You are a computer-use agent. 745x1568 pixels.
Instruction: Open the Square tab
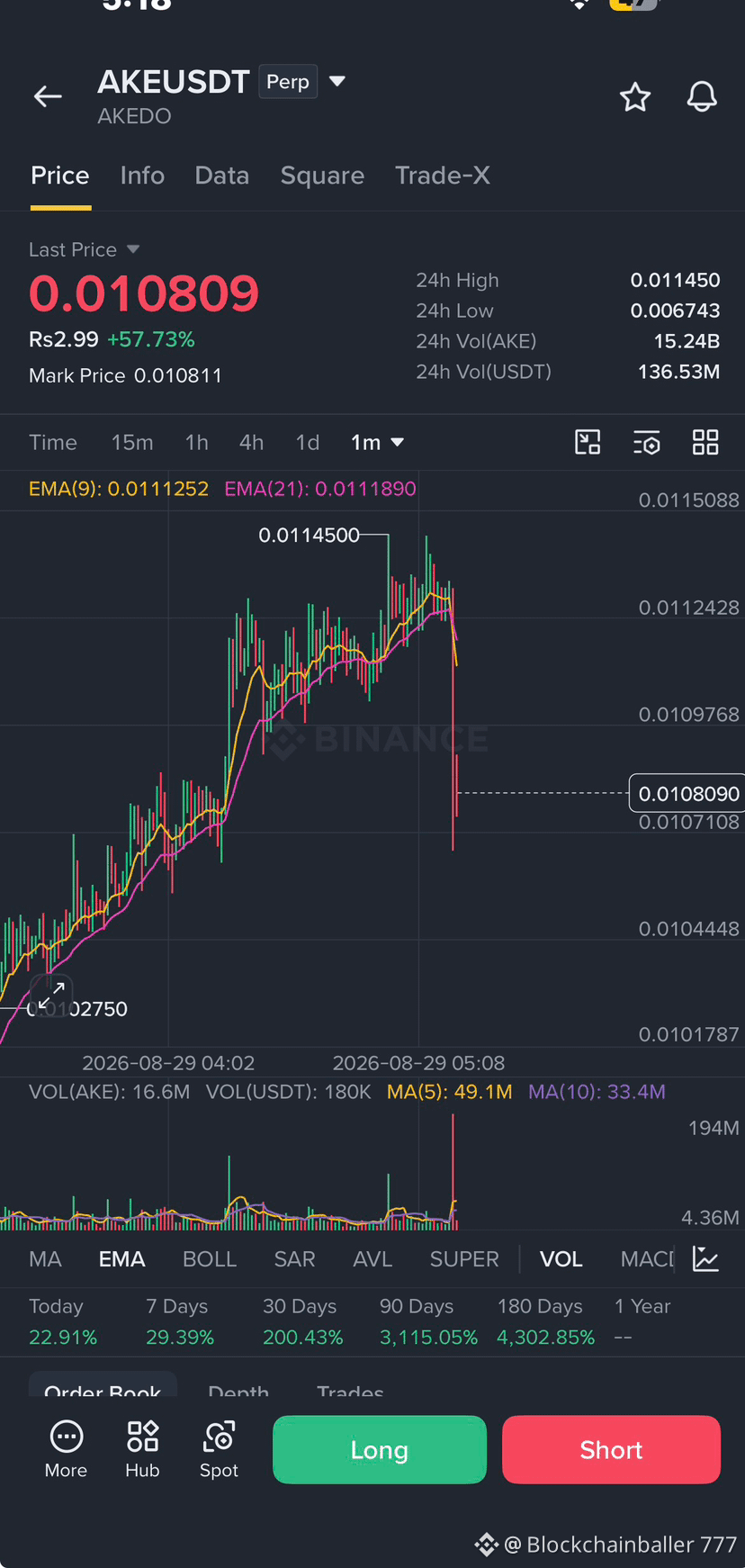[322, 176]
